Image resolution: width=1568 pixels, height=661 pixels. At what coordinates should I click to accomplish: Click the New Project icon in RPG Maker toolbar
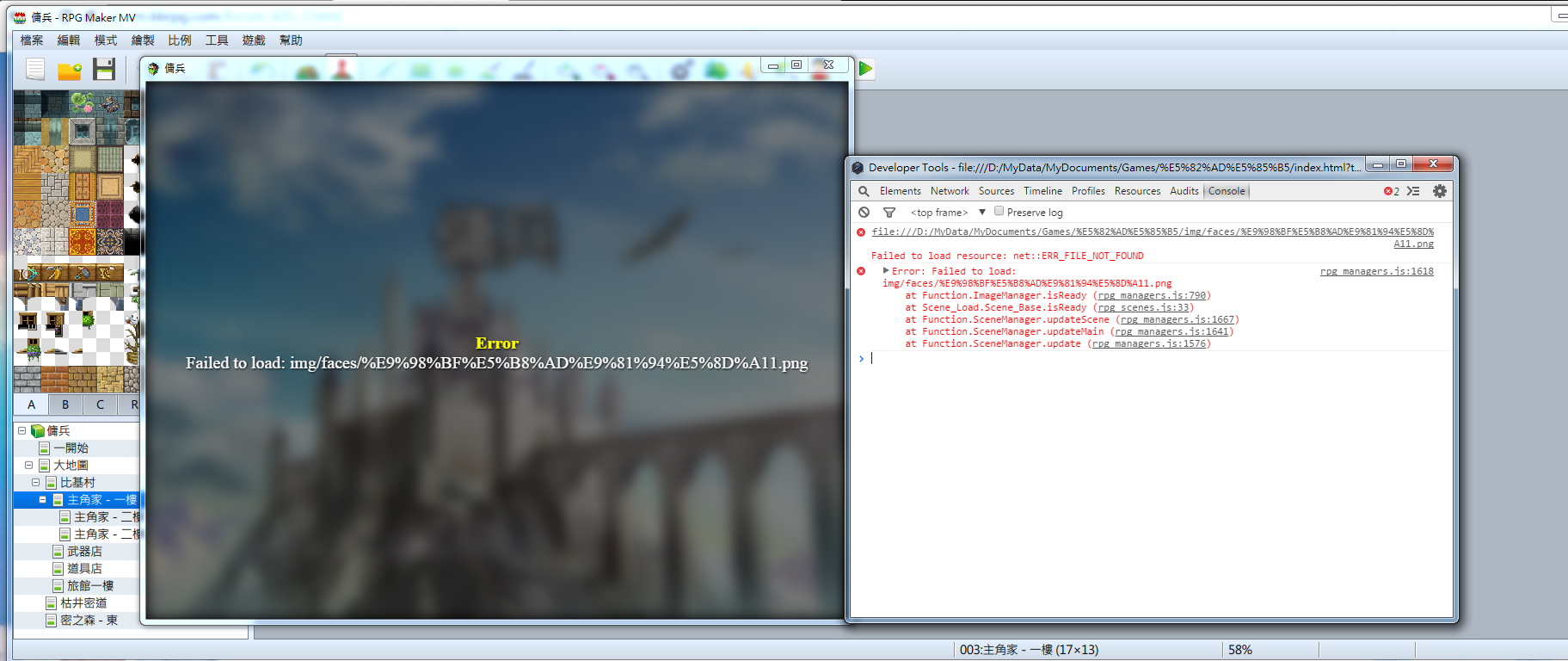pos(35,70)
